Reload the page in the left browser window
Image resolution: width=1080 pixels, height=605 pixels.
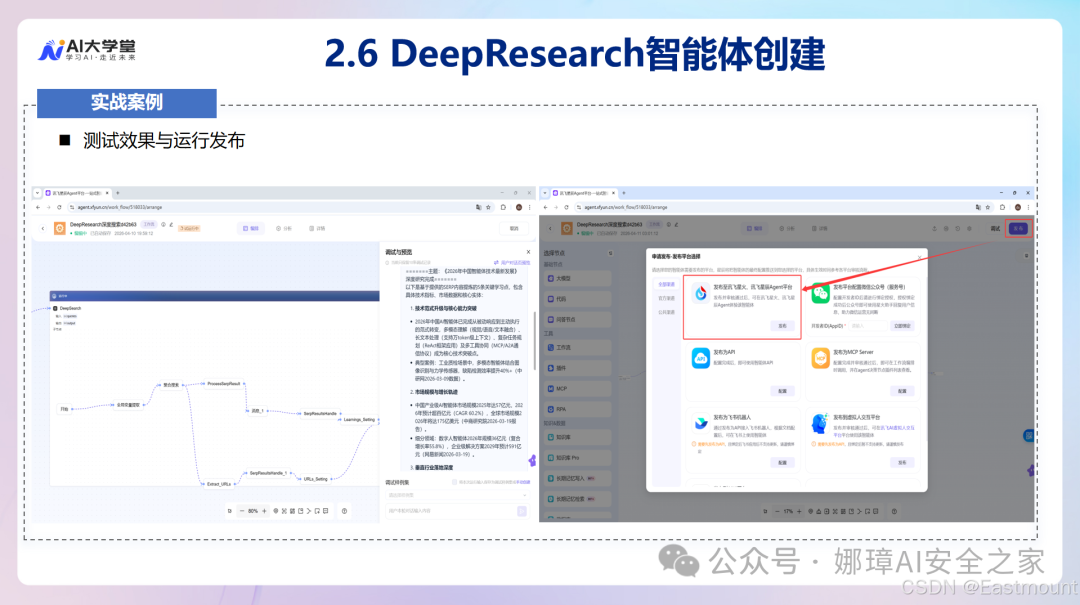tap(59, 207)
